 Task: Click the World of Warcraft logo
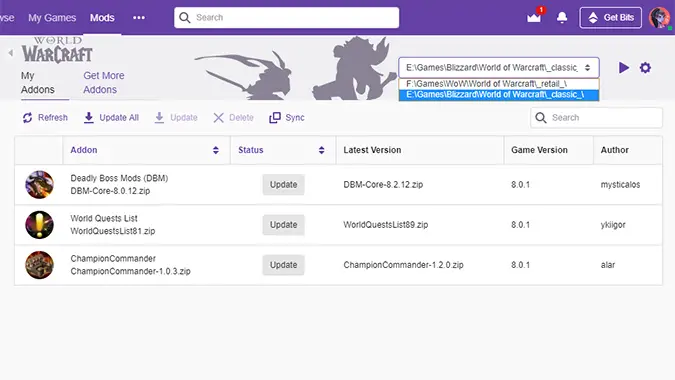[x=57, y=50]
